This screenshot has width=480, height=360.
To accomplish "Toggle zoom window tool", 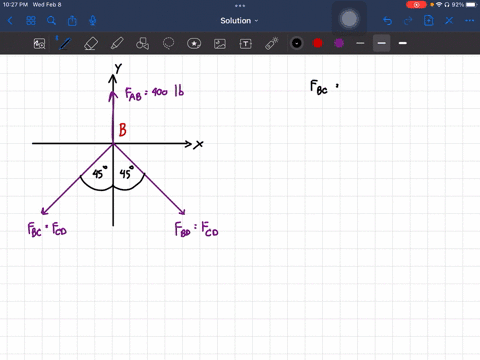I will [39, 44].
